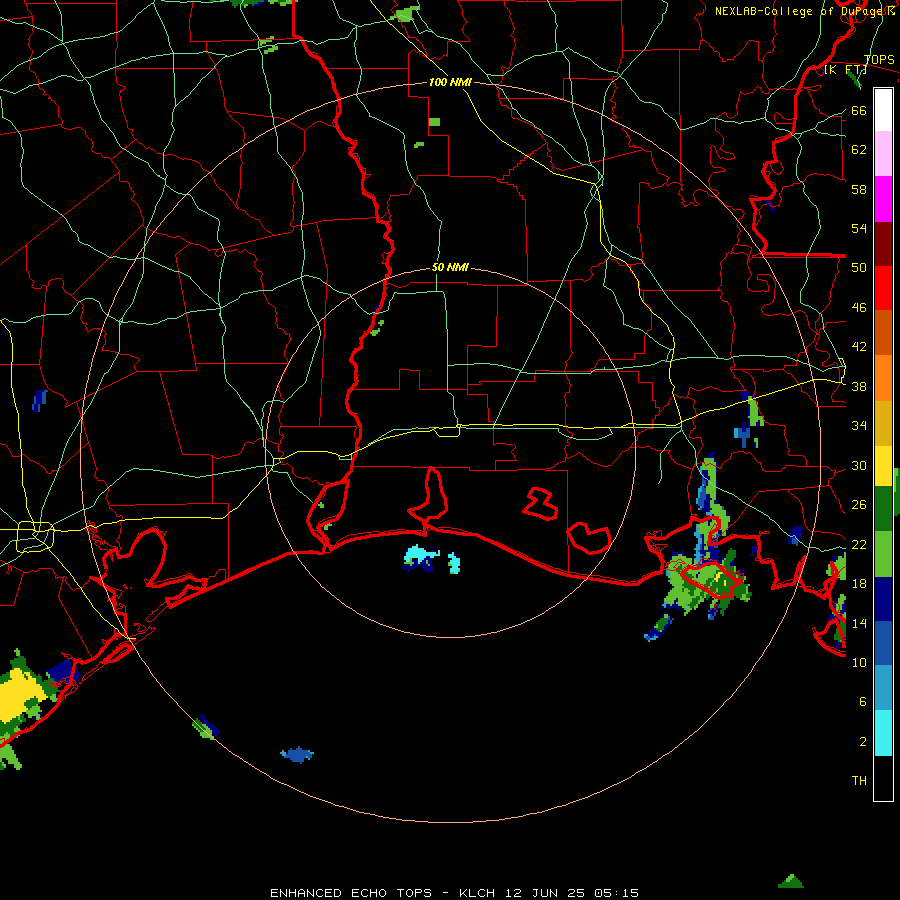
Task: Click the TH threshold label on legend
Action: (859, 781)
